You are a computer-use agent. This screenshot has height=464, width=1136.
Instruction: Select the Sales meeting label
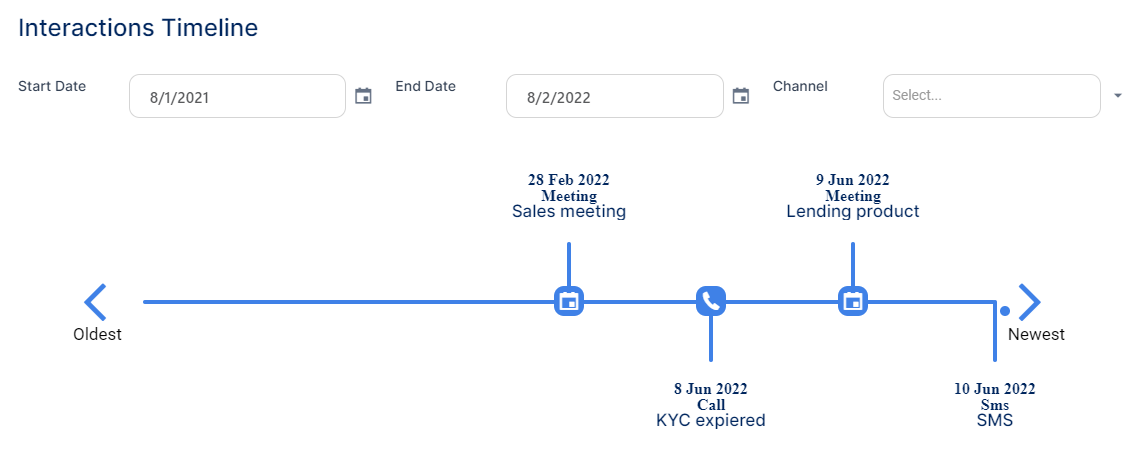569,212
